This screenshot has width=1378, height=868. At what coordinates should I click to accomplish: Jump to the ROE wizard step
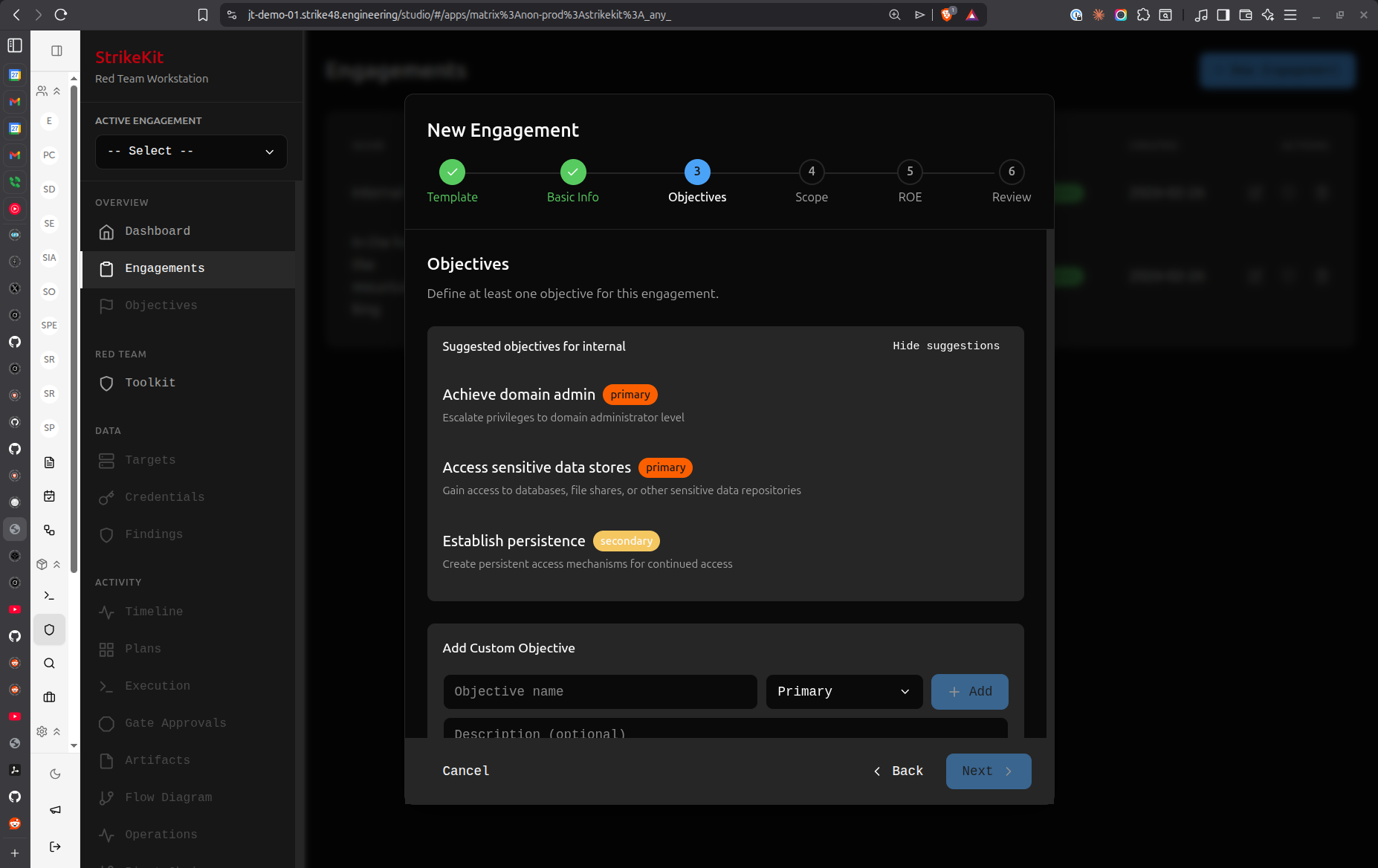click(x=910, y=181)
